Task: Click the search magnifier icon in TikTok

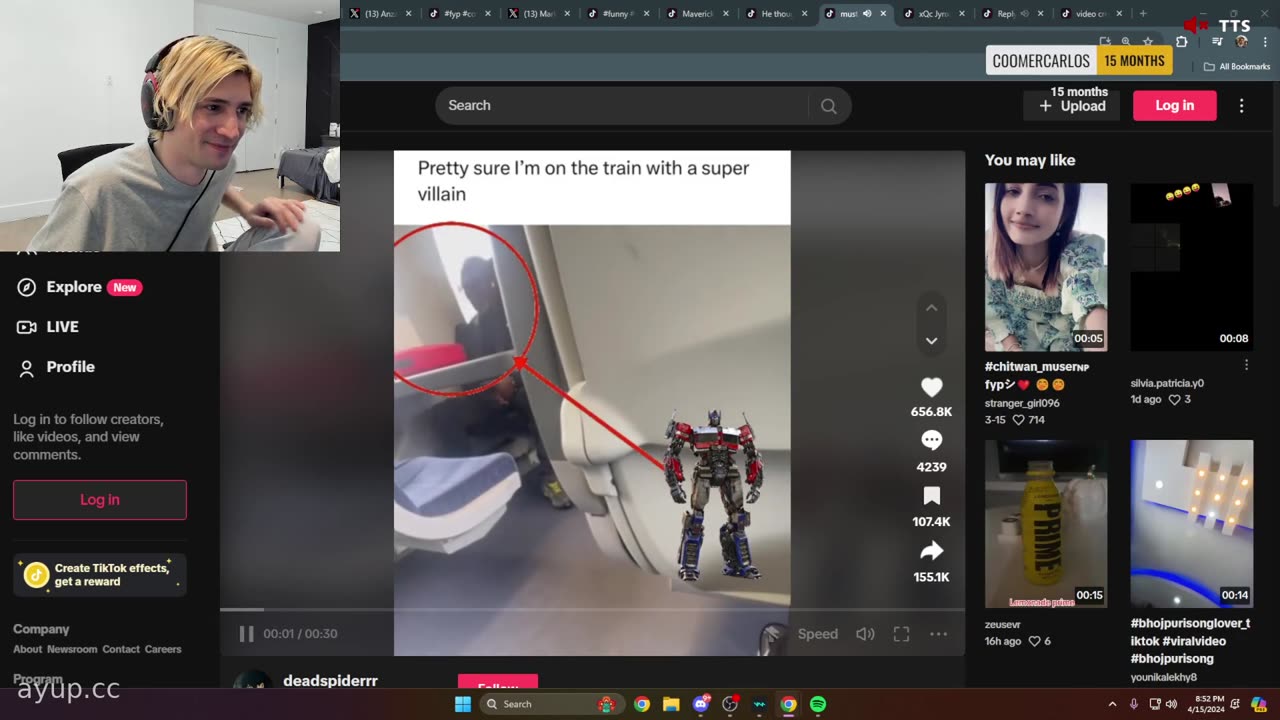Action: [x=828, y=106]
